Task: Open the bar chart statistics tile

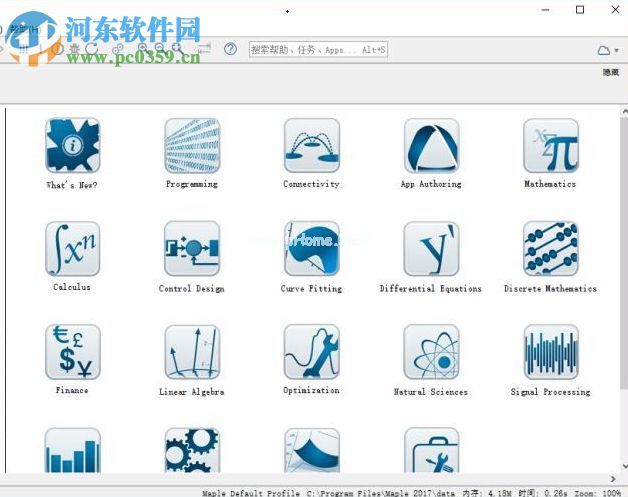Action: click(x=72, y=450)
